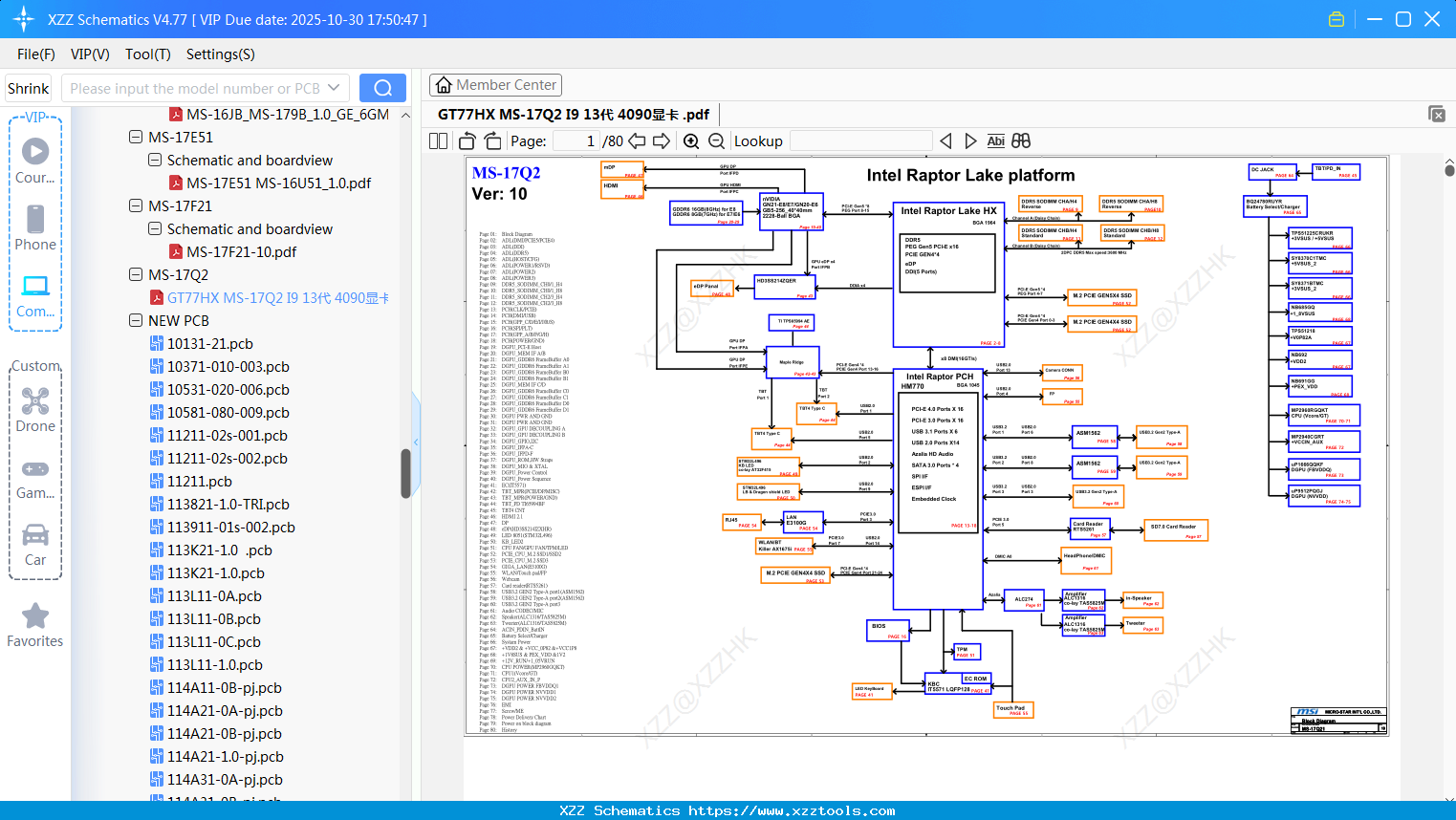
Task: Click the page number input box
Action: pyautogui.click(x=576, y=141)
